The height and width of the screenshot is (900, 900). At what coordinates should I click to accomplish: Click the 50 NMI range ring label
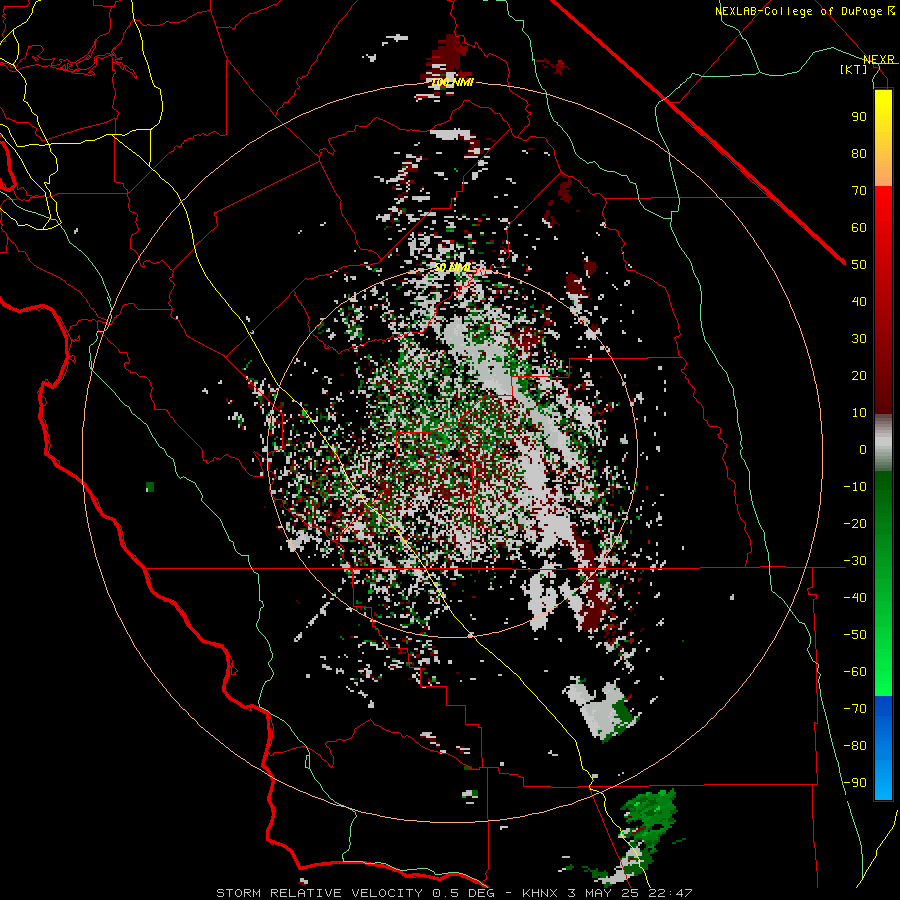pyautogui.click(x=452, y=267)
